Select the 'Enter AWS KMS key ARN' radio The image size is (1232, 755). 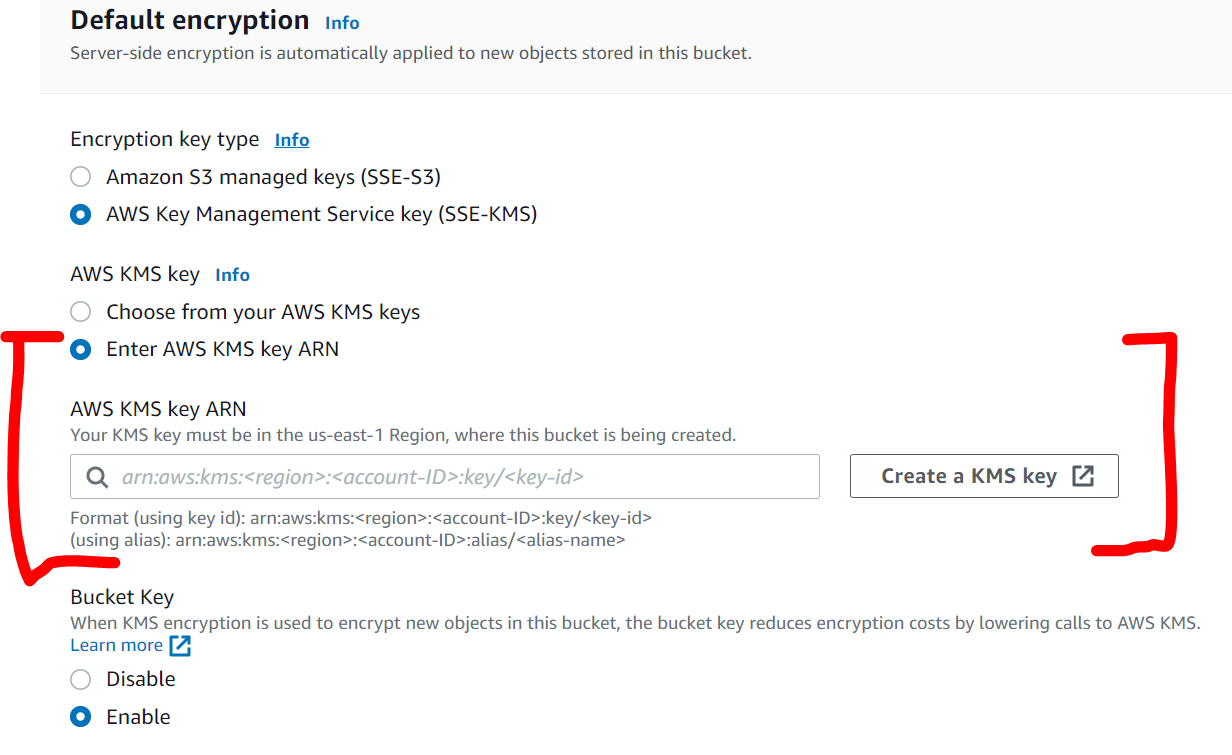[81, 349]
